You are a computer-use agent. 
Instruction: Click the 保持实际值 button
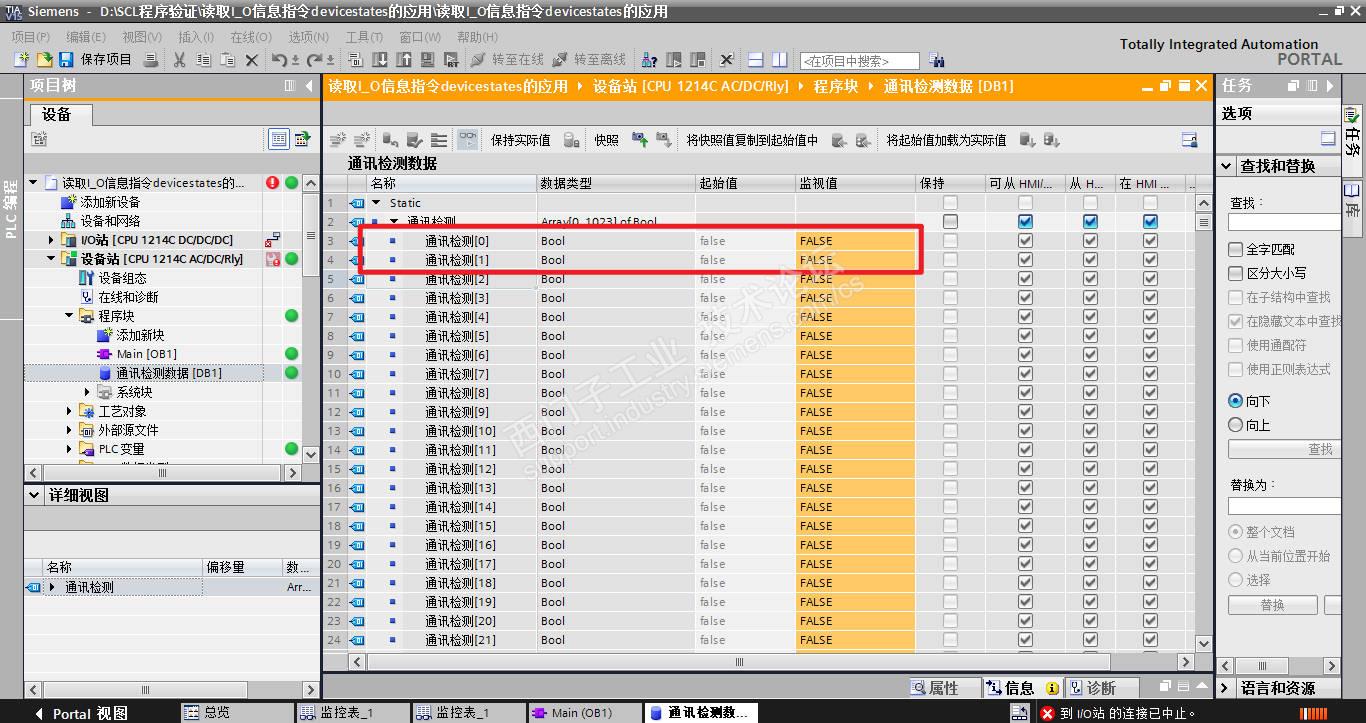pyautogui.click(x=521, y=140)
